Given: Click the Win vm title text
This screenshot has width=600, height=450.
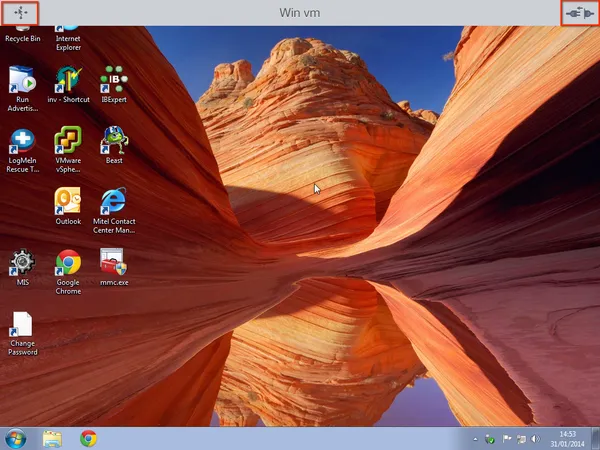Looking at the screenshot, I should coord(300,13).
